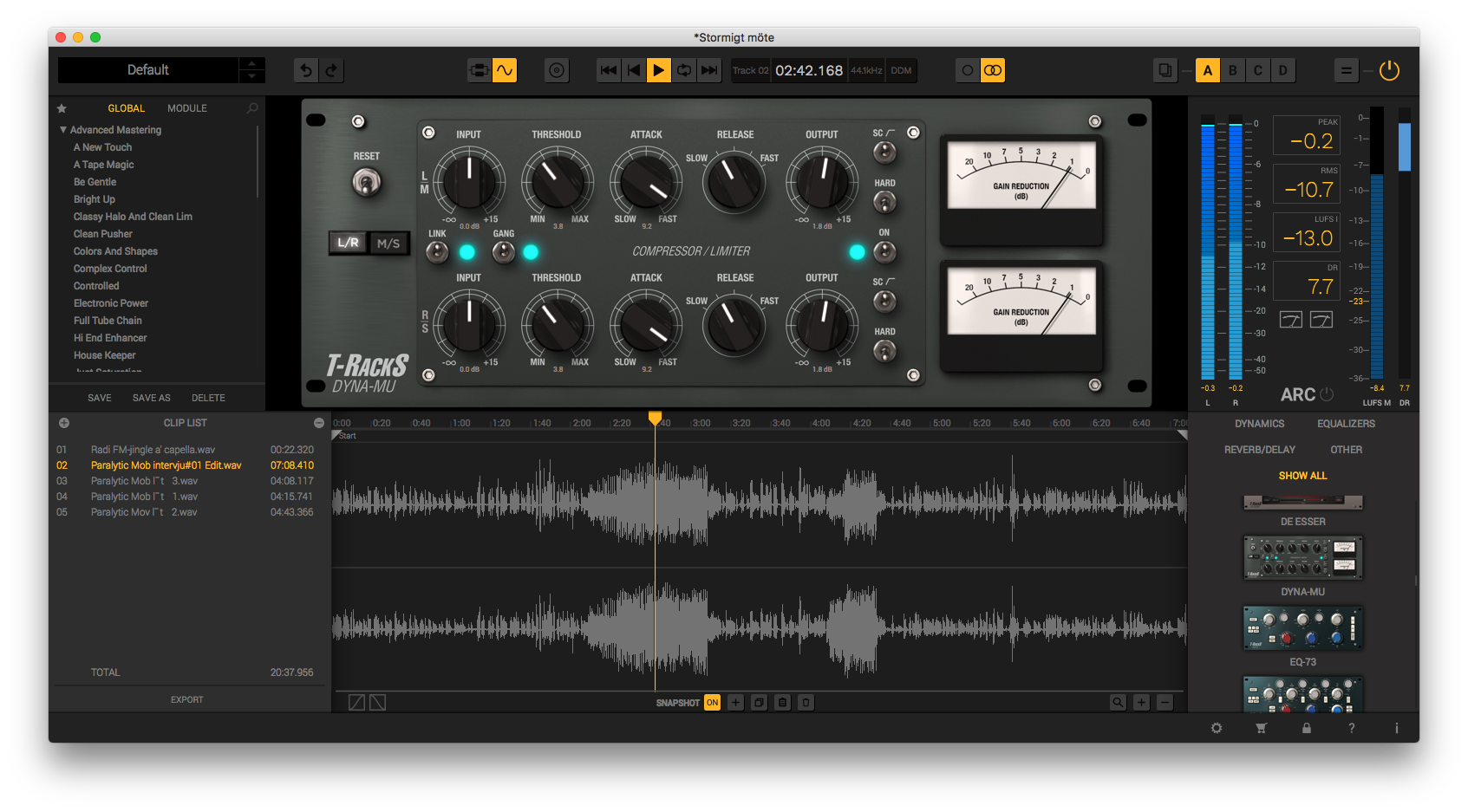Select comparison slot D
Image resolution: width=1468 pixels, height=812 pixels.
[1282, 70]
